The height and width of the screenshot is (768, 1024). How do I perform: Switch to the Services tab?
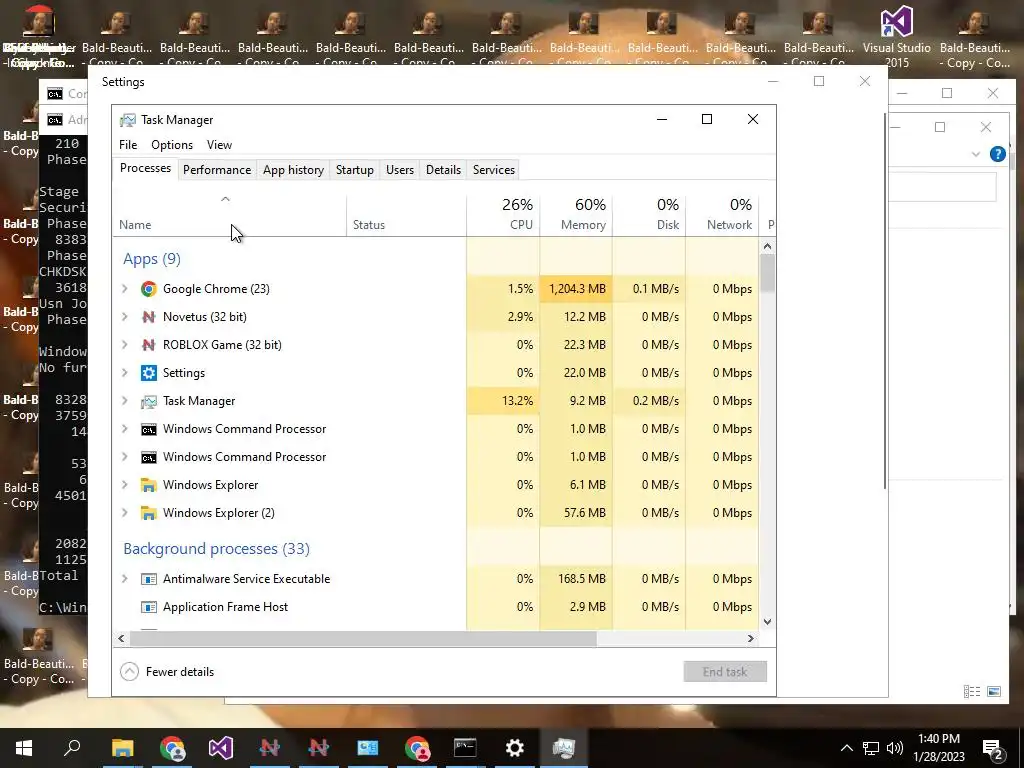click(x=494, y=170)
